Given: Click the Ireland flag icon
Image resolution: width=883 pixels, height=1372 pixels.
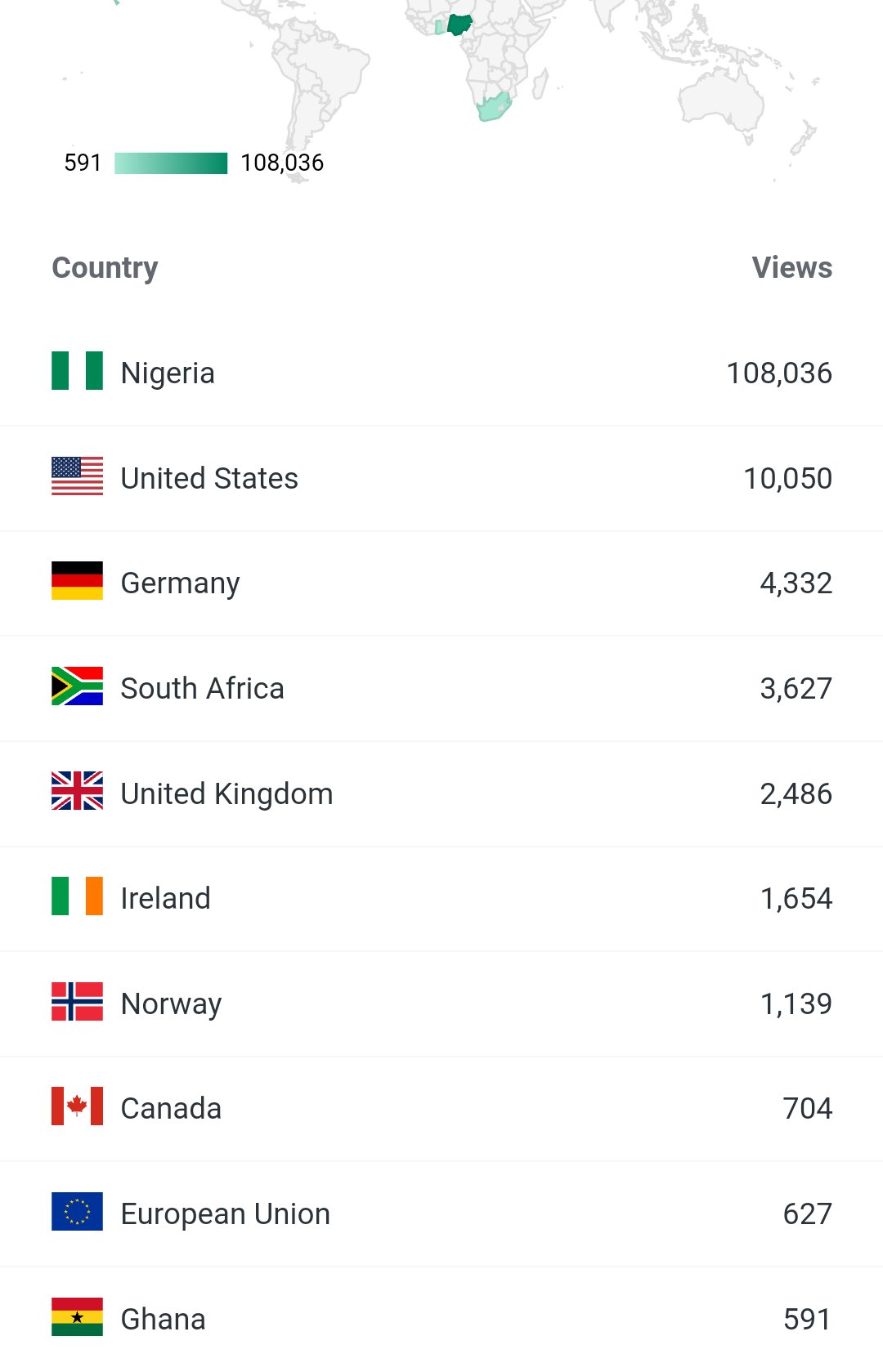Looking at the screenshot, I should tap(77, 896).
